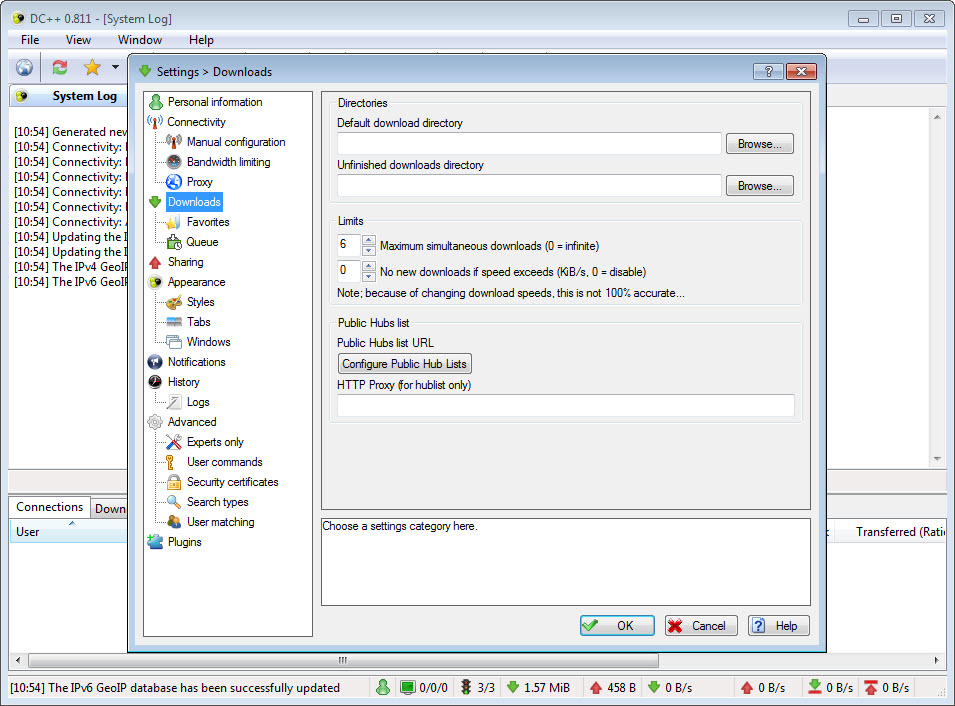
Task: Click the System Log scroll up arrow
Action: coord(937,117)
